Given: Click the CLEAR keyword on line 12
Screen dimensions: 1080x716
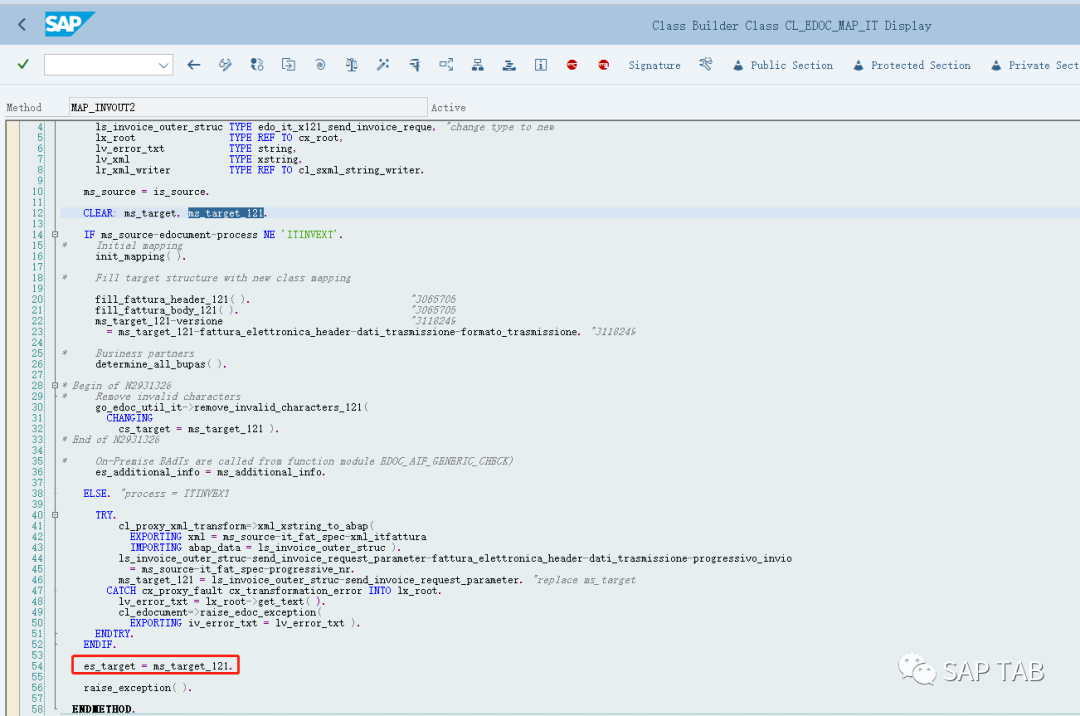Looking at the screenshot, I should [x=98, y=213].
